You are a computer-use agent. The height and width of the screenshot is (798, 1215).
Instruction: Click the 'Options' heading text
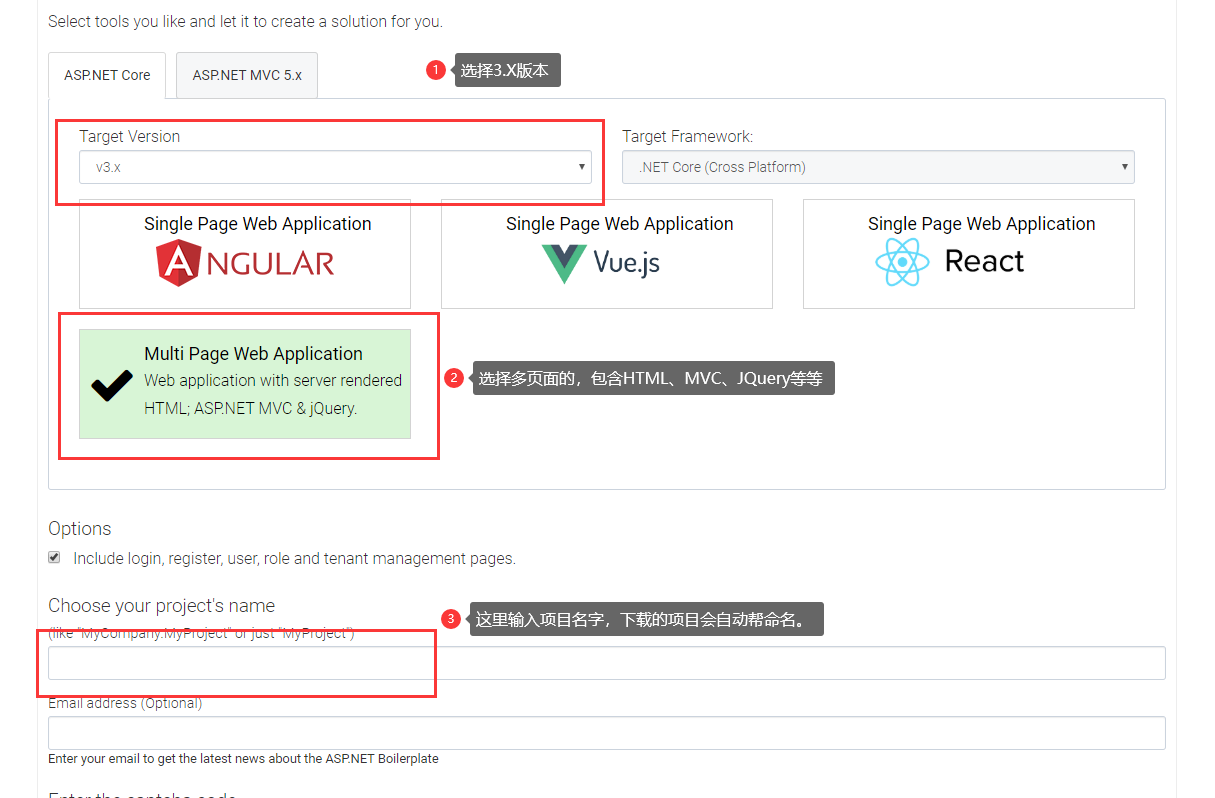point(80,529)
